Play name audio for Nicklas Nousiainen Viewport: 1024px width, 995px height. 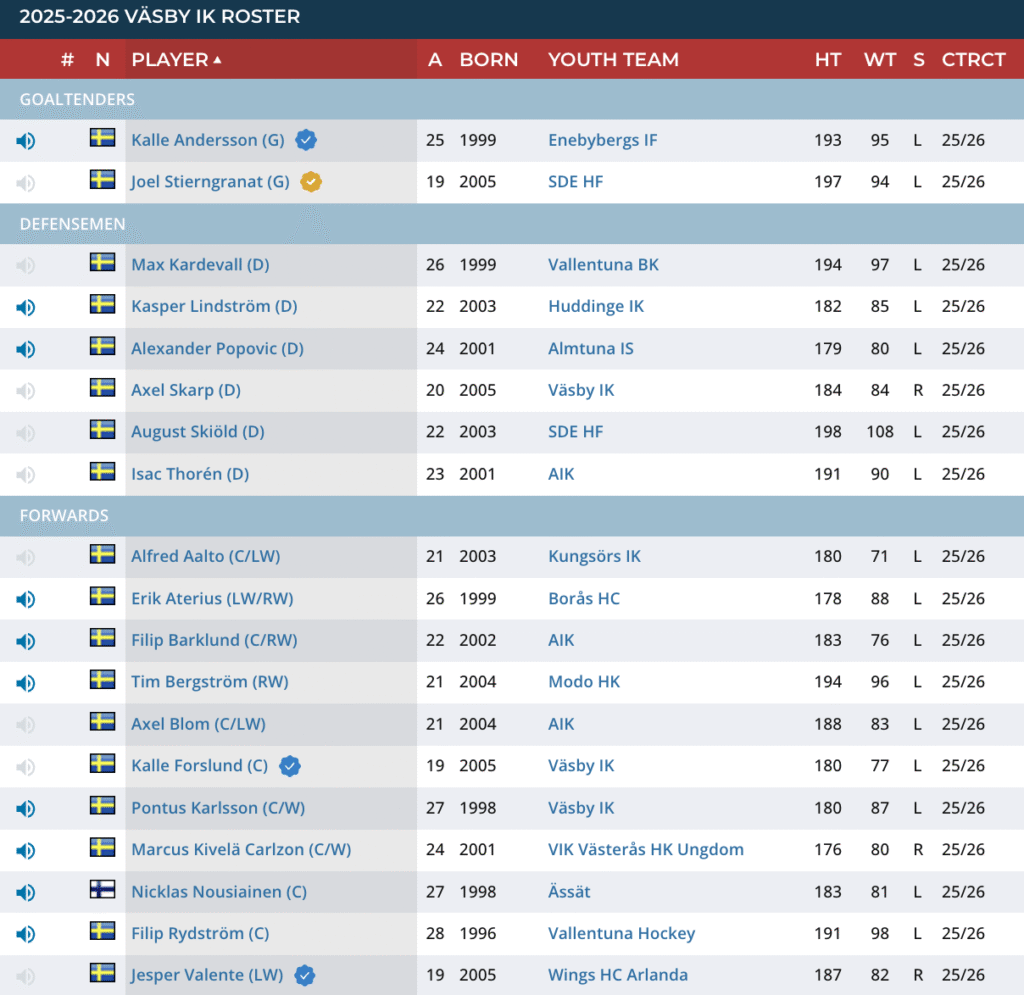[x=25, y=892]
